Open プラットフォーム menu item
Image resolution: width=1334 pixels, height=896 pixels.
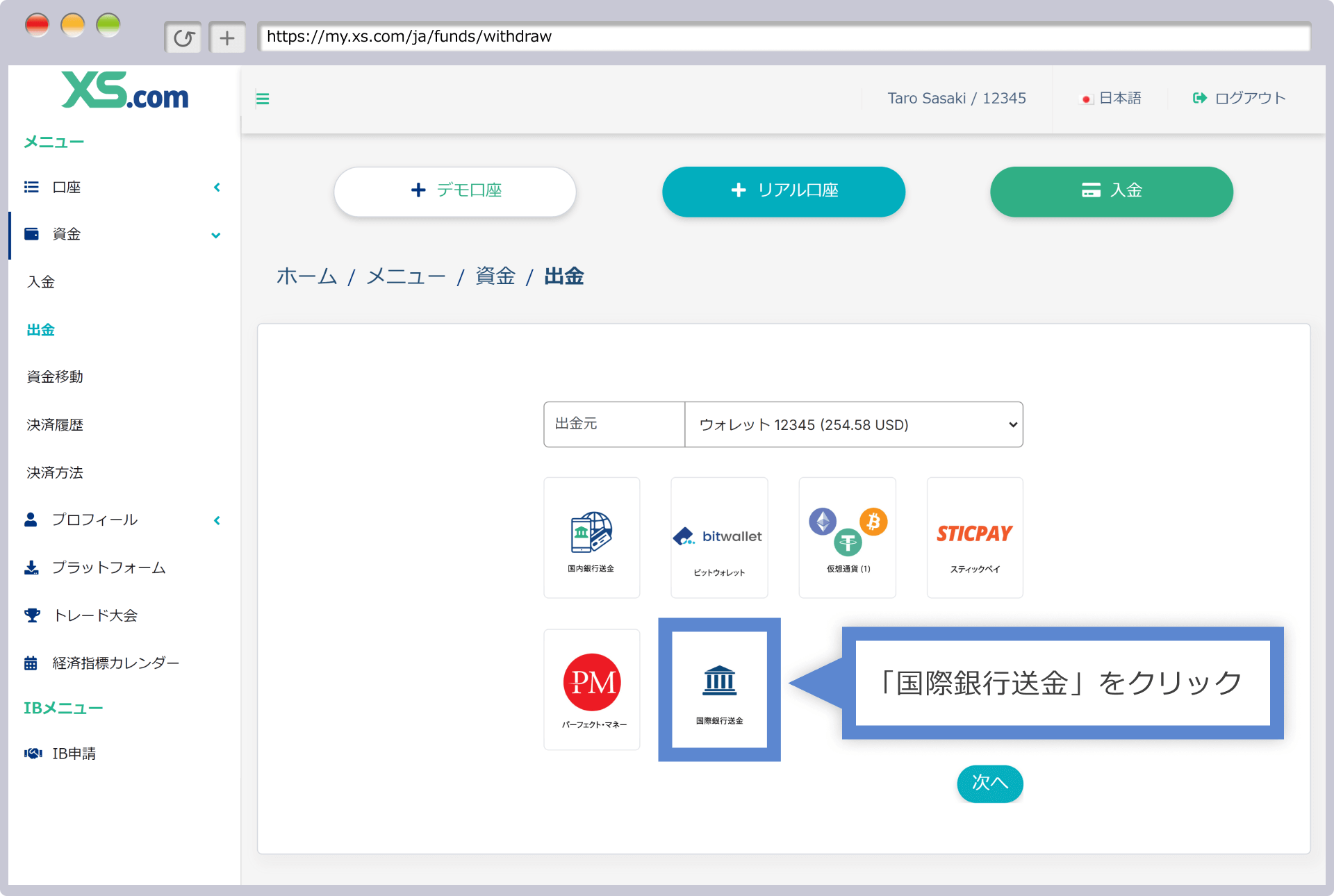tap(109, 567)
